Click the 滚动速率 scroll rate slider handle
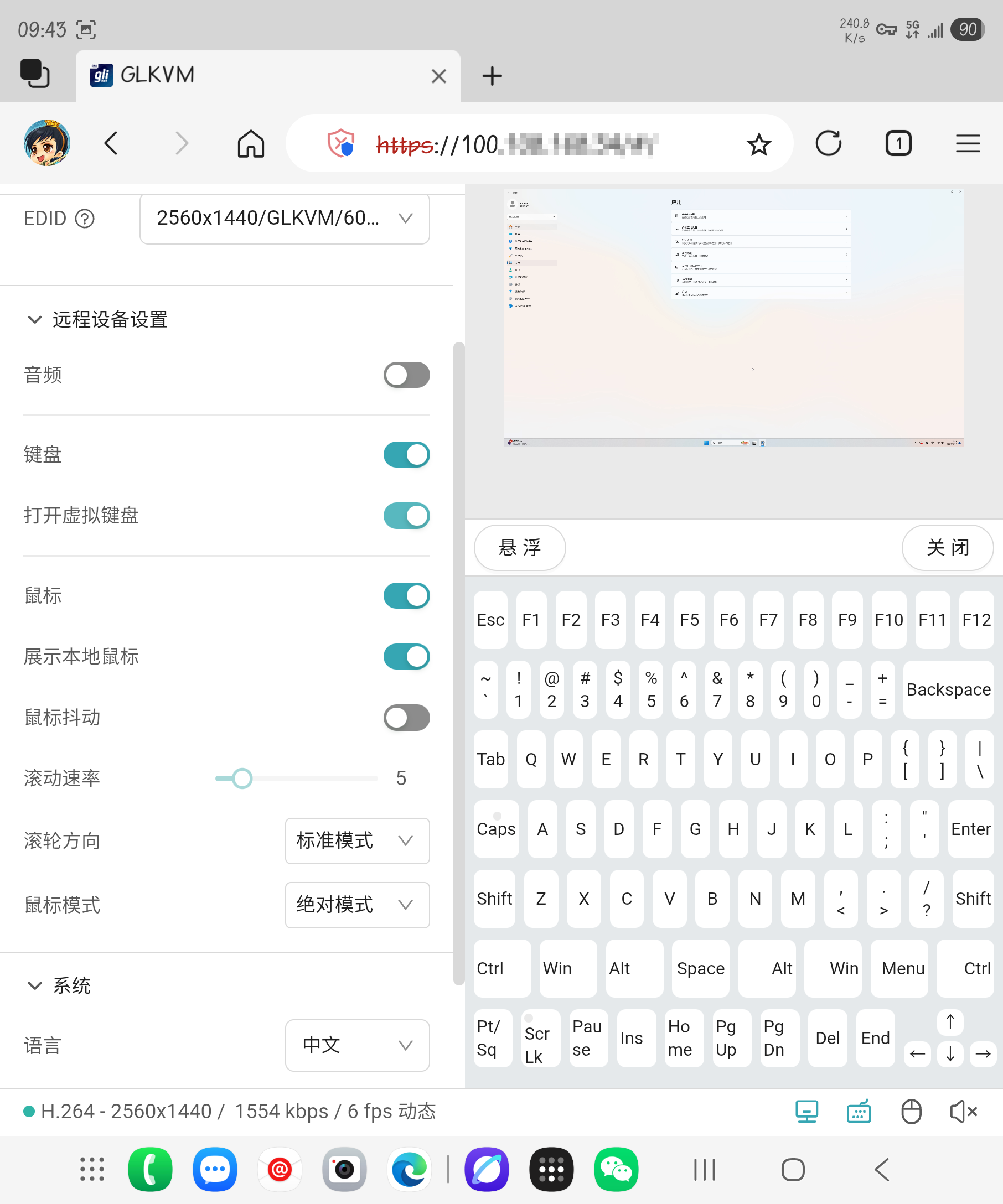This screenshot has width=1003, height=1204. (242, 778)
